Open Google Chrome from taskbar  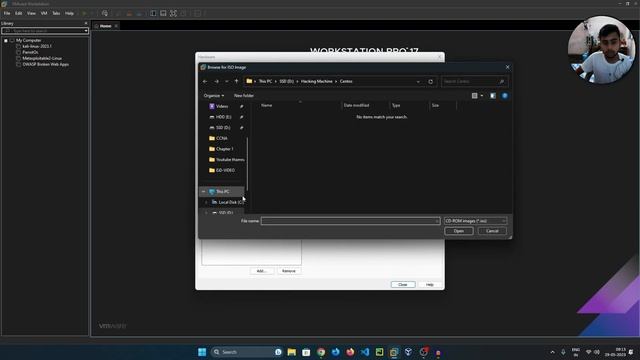321,352
